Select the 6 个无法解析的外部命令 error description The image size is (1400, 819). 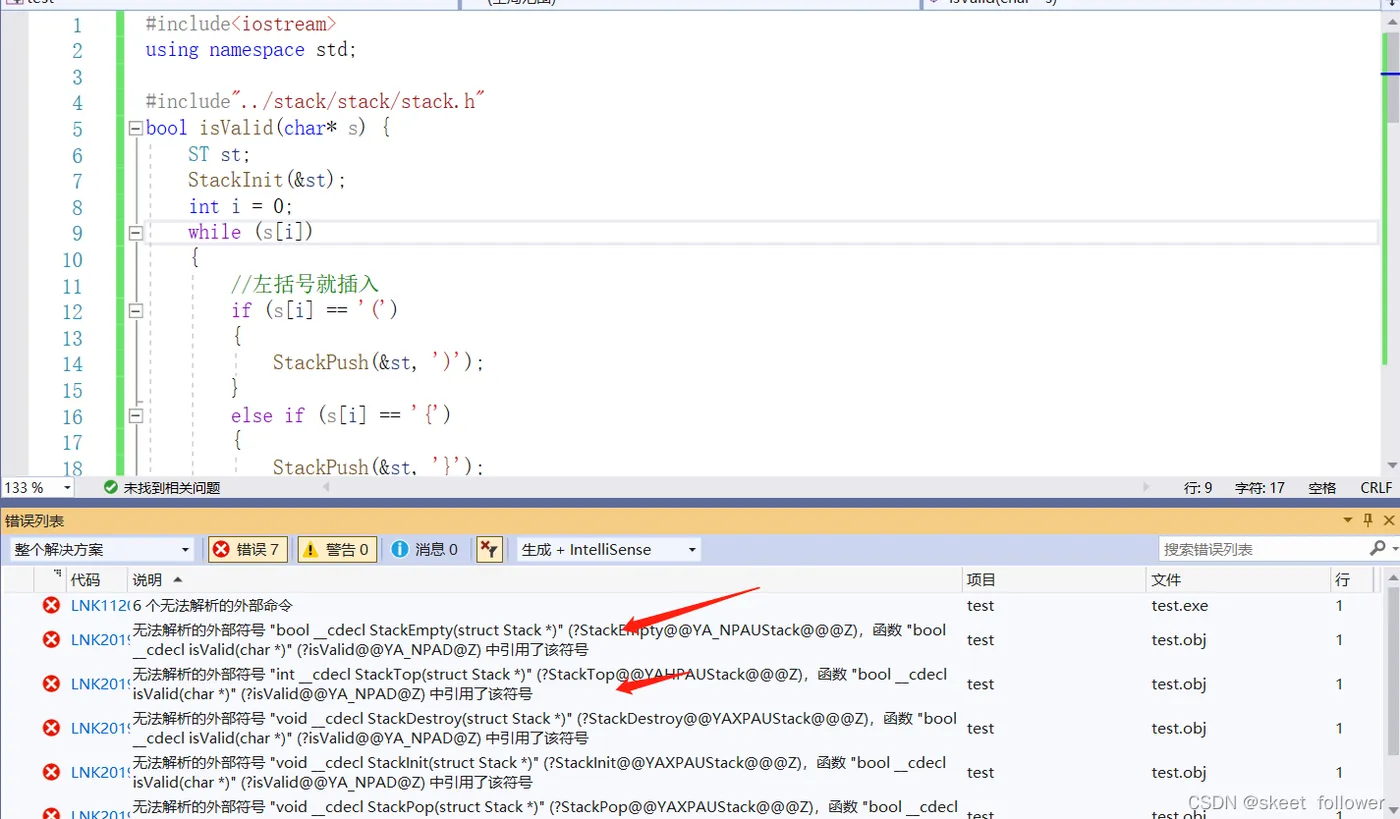[212, 606]
